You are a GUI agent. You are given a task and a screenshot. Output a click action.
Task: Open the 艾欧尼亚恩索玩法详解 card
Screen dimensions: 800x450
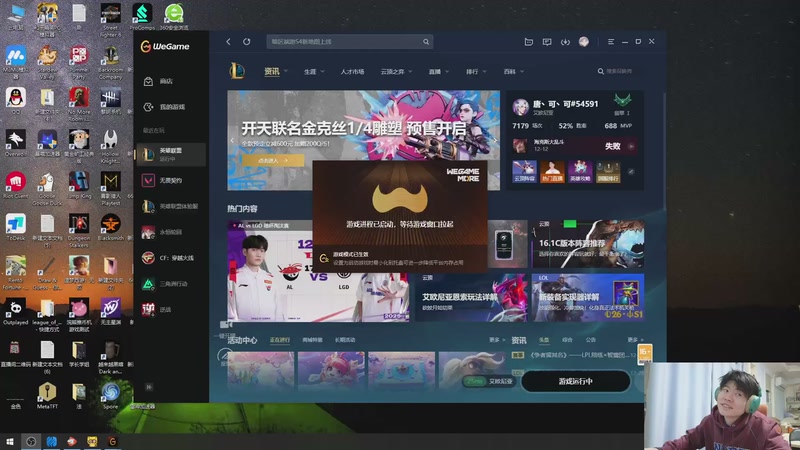coord(471,297)
